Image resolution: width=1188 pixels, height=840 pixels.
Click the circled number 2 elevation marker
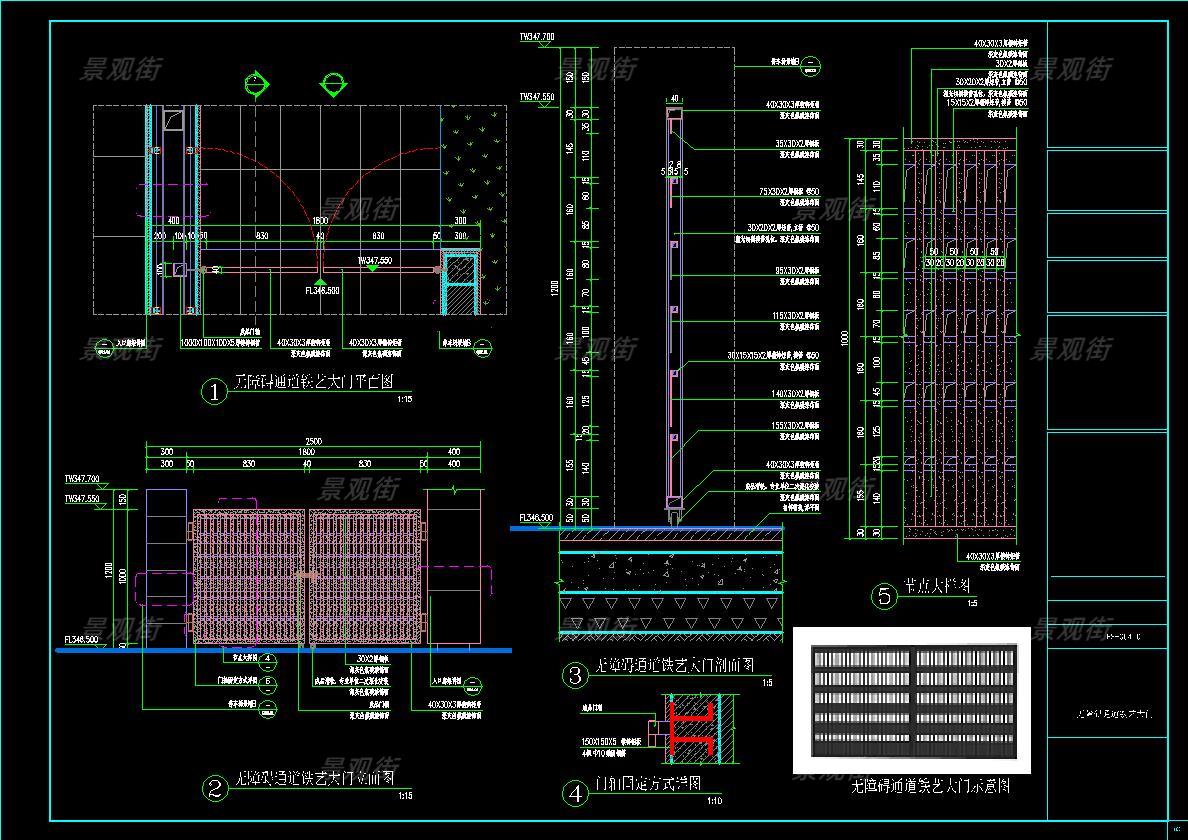click(215, 789)
